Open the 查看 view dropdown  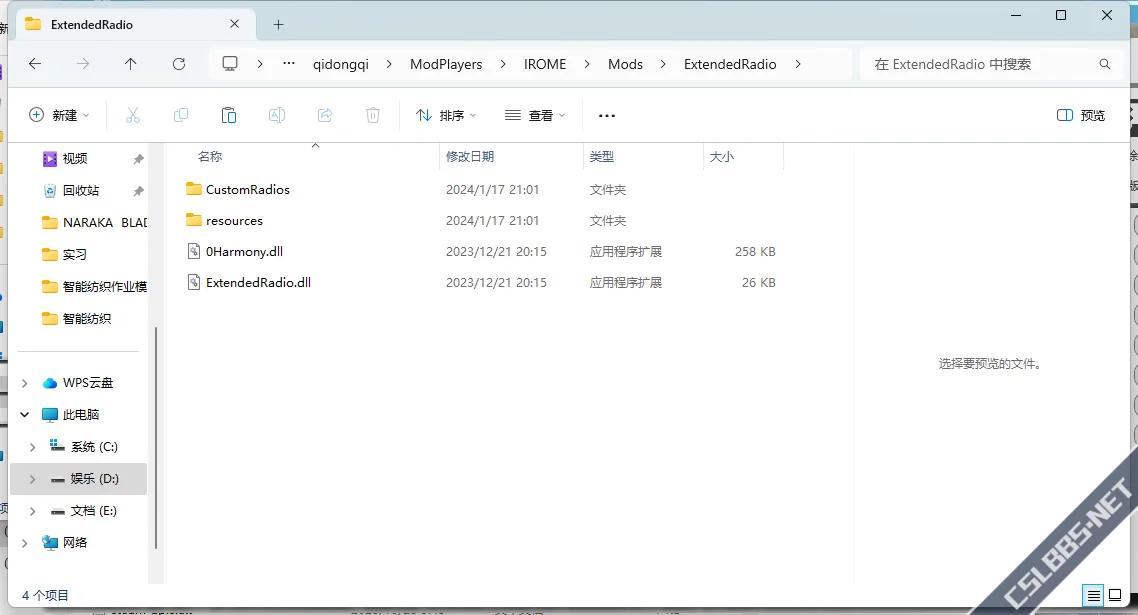coord(535,115)
